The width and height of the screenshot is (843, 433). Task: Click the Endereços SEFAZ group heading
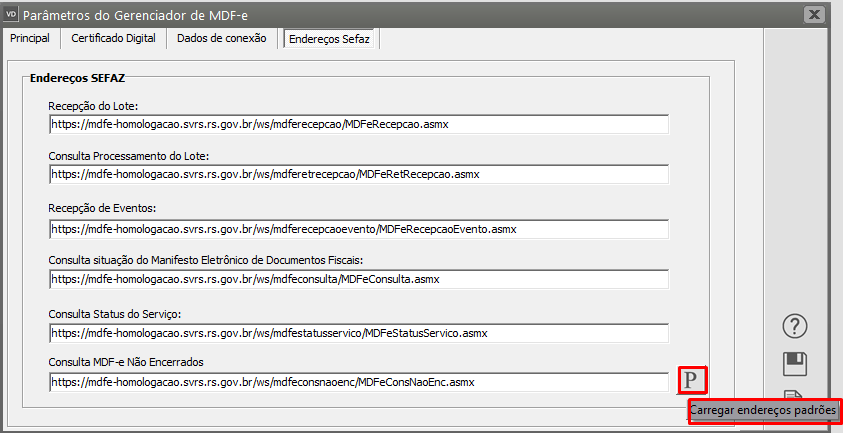77,76
